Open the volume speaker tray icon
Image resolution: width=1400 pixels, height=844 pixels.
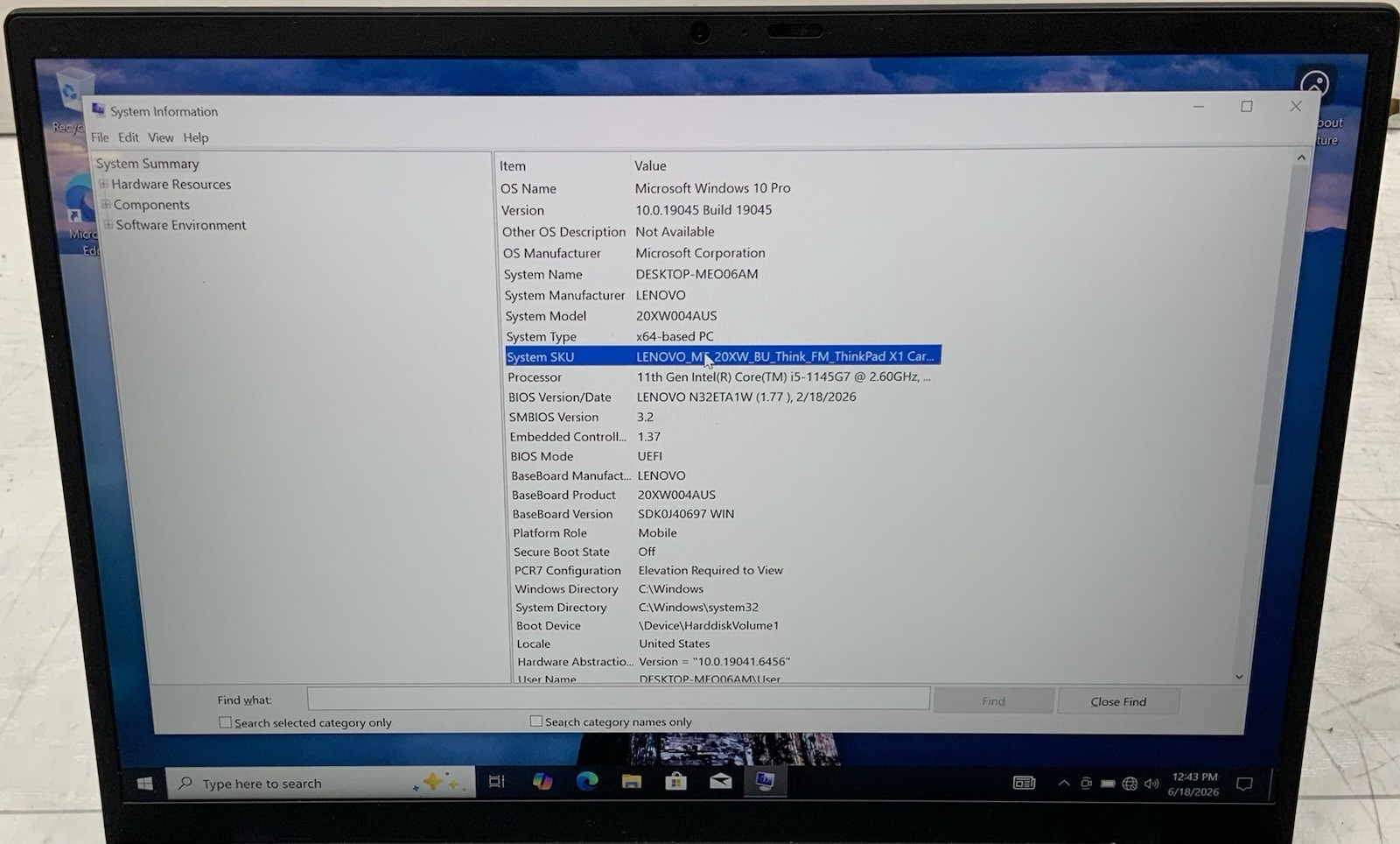point(1151,784)
